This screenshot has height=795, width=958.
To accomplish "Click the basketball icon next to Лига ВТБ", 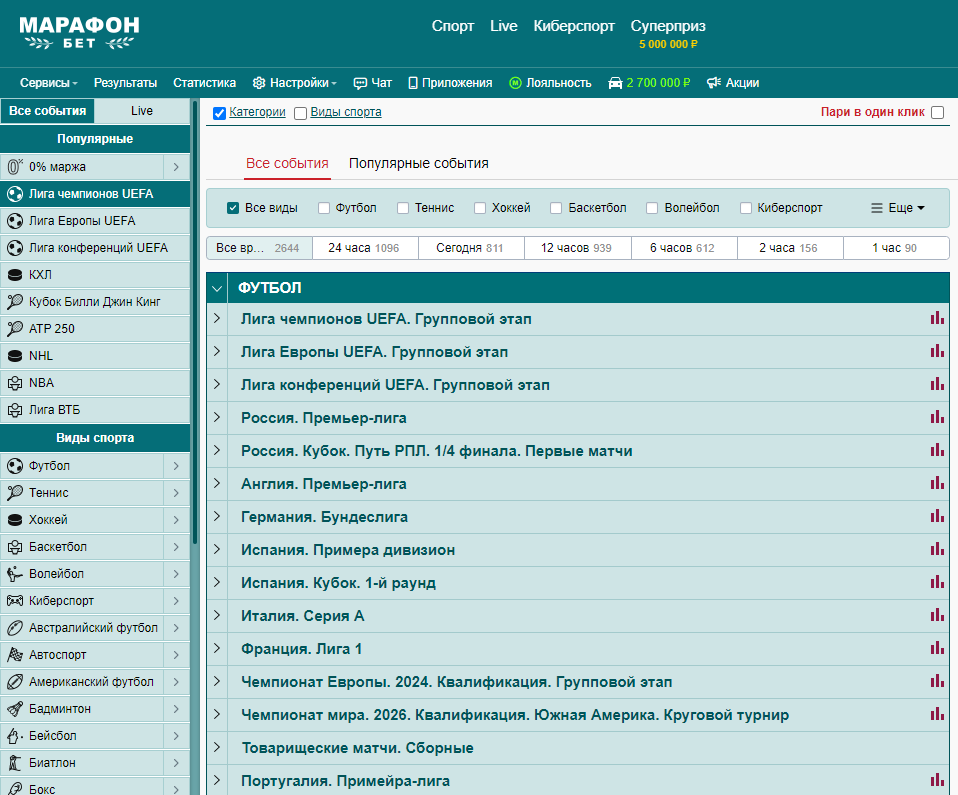I will (x=15, y=410).
